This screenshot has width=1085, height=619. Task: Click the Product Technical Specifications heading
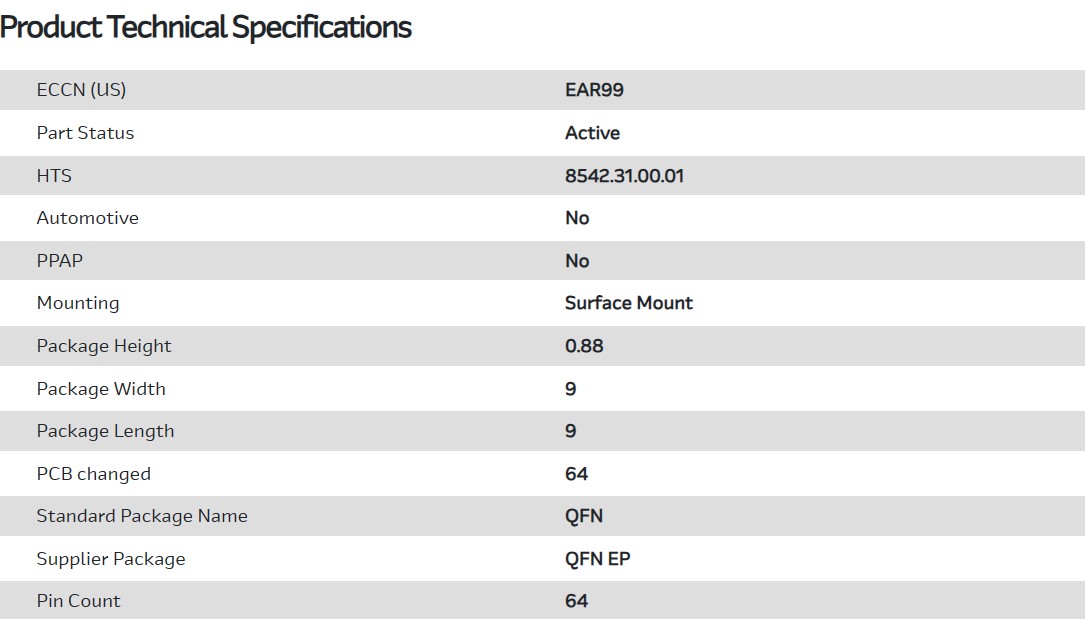(x=205, y=27)
